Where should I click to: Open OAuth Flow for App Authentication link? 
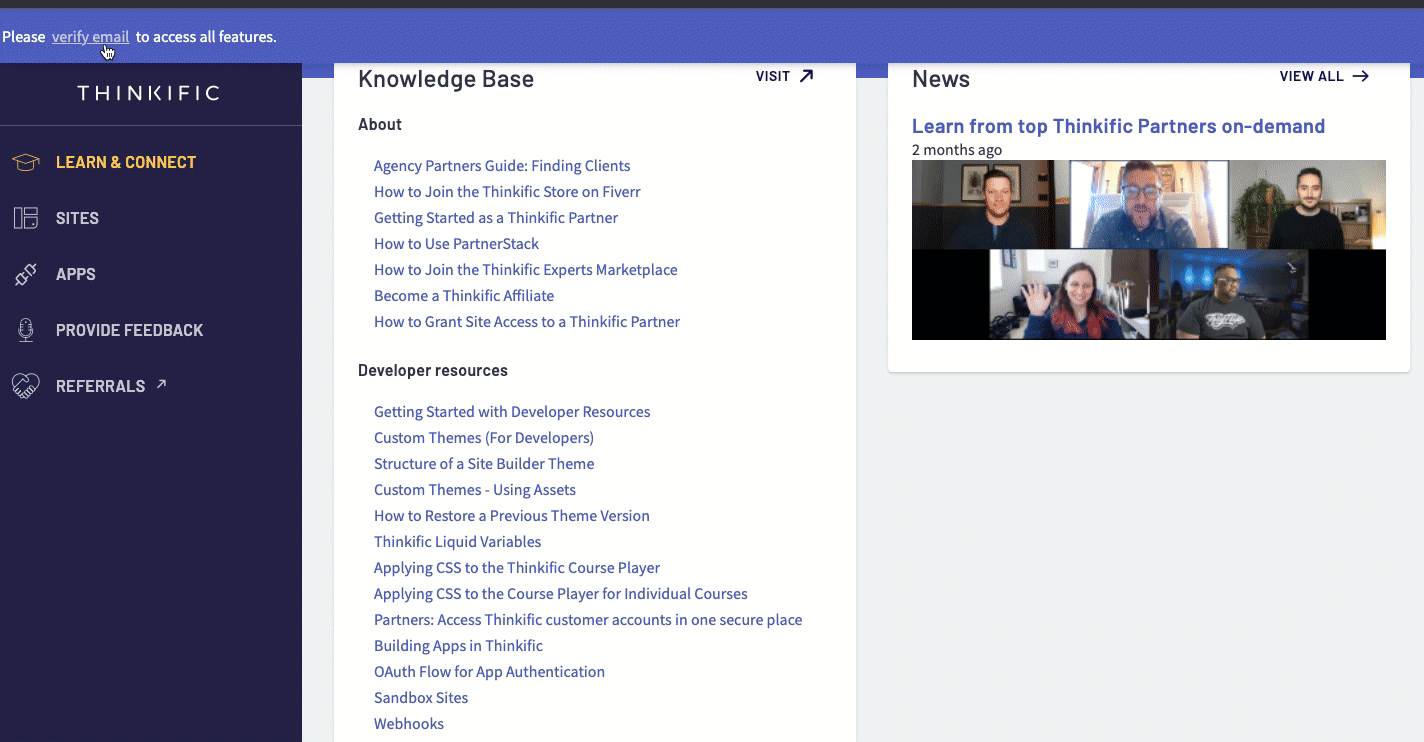pyautogui.click(x=489, y=672)
